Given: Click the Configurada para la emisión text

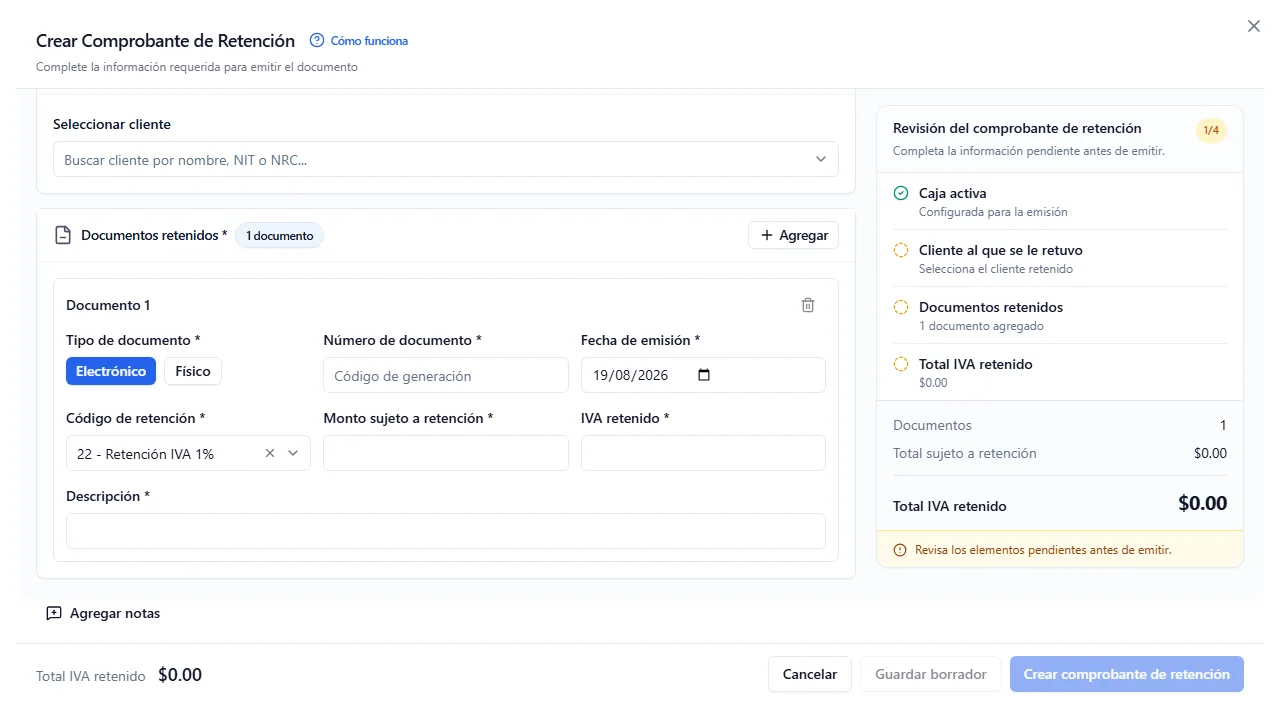Looking at the screenshot, I should 993,212.
